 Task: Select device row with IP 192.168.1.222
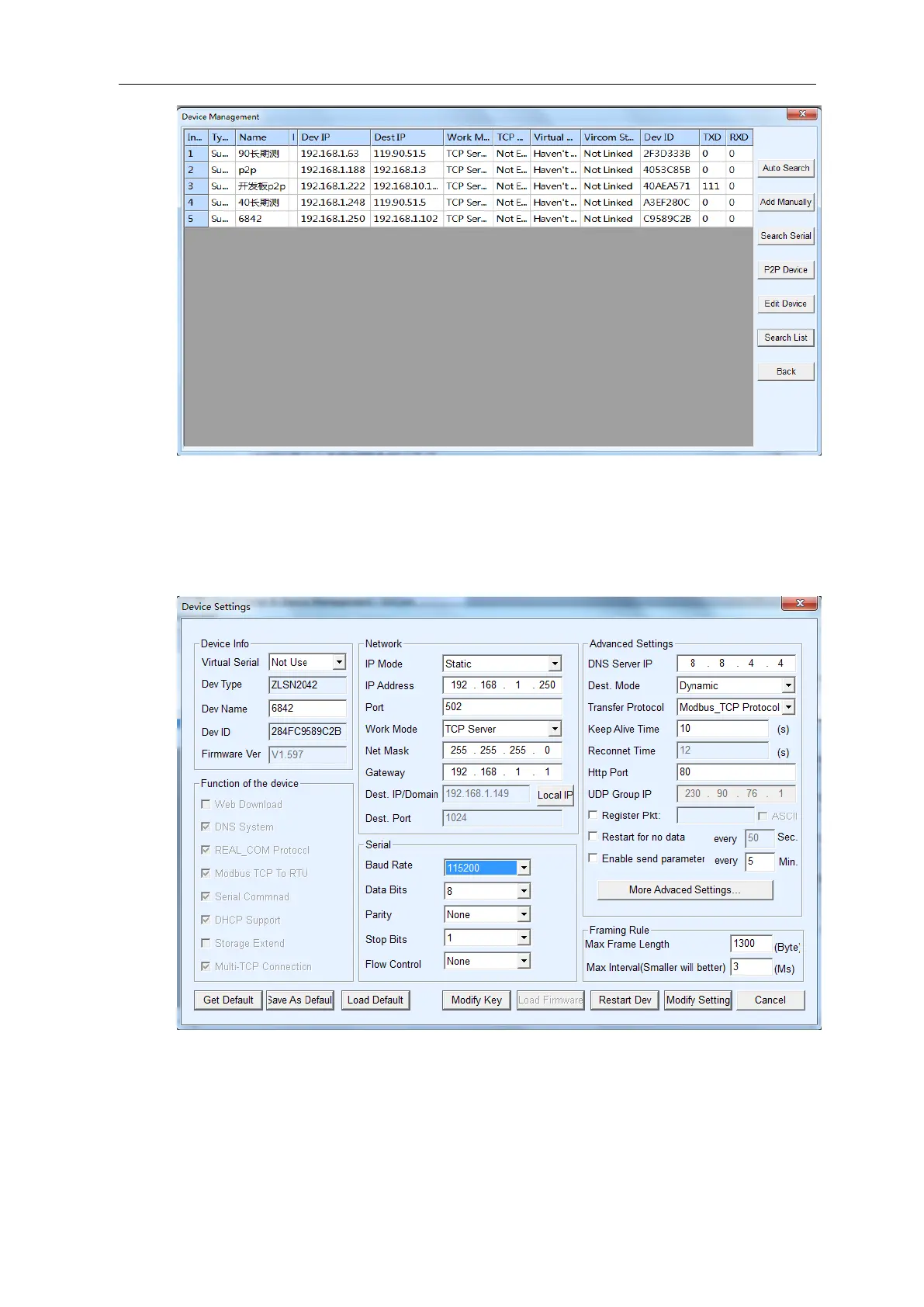(468, 186)
